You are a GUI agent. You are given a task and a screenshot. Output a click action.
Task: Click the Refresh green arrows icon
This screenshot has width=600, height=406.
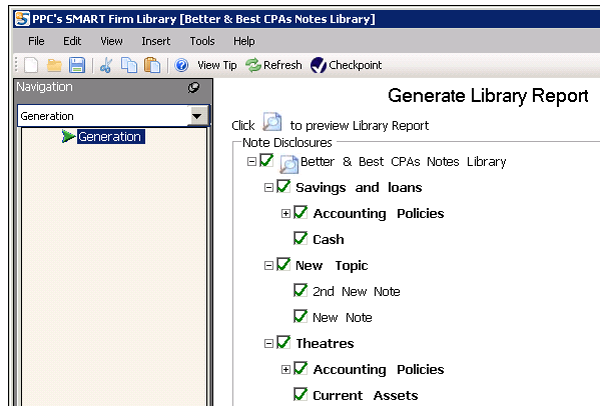pyautogui.click(x=253, y=65)
